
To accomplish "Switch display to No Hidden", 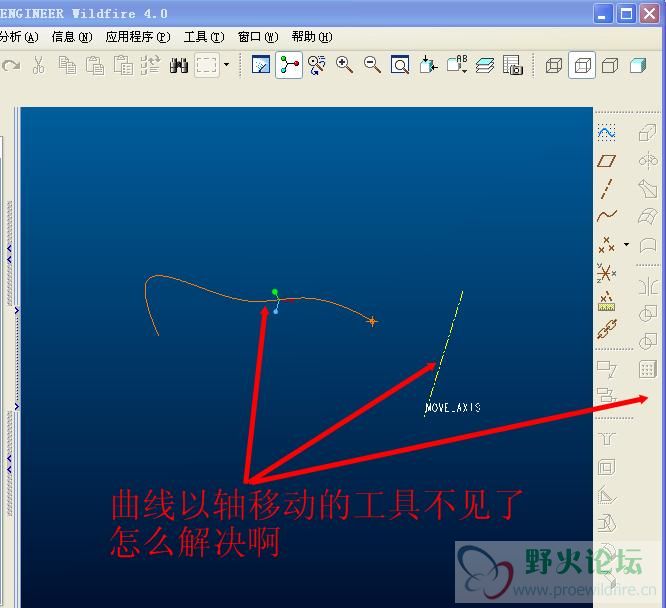I will click(x=610, y=65).
